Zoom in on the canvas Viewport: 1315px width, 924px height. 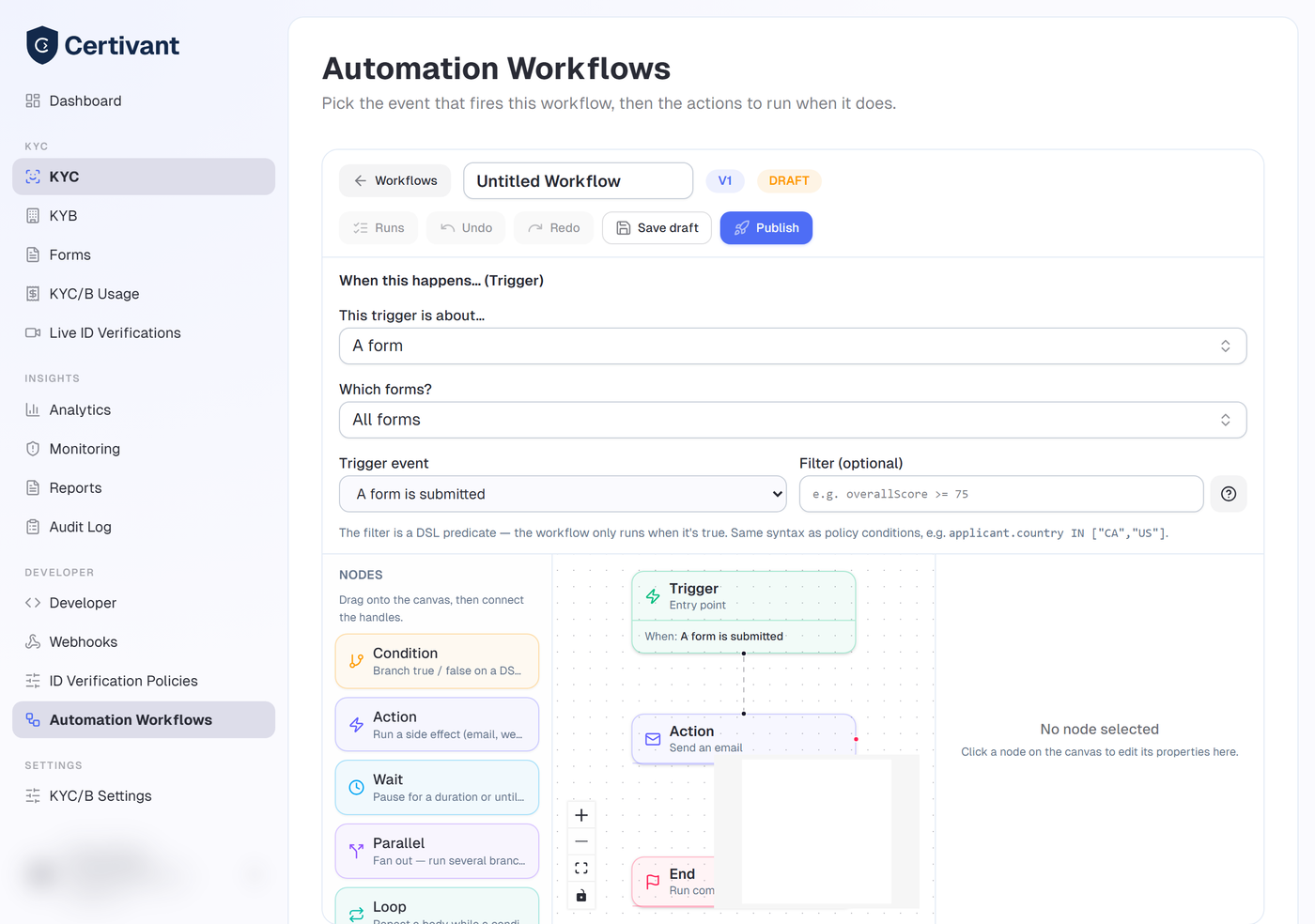pos(581,815)
